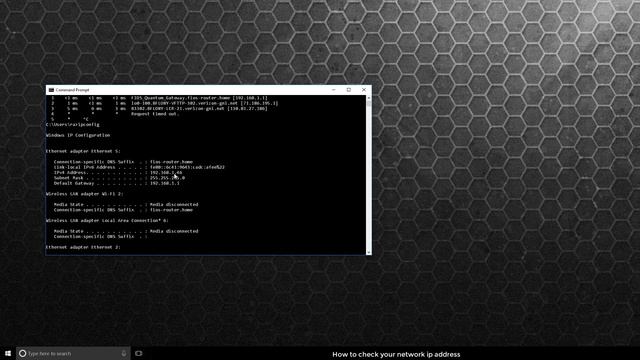Click the Command Prompt scrollbar thumb
640x360 pixels.
click(x=369, y=104)
